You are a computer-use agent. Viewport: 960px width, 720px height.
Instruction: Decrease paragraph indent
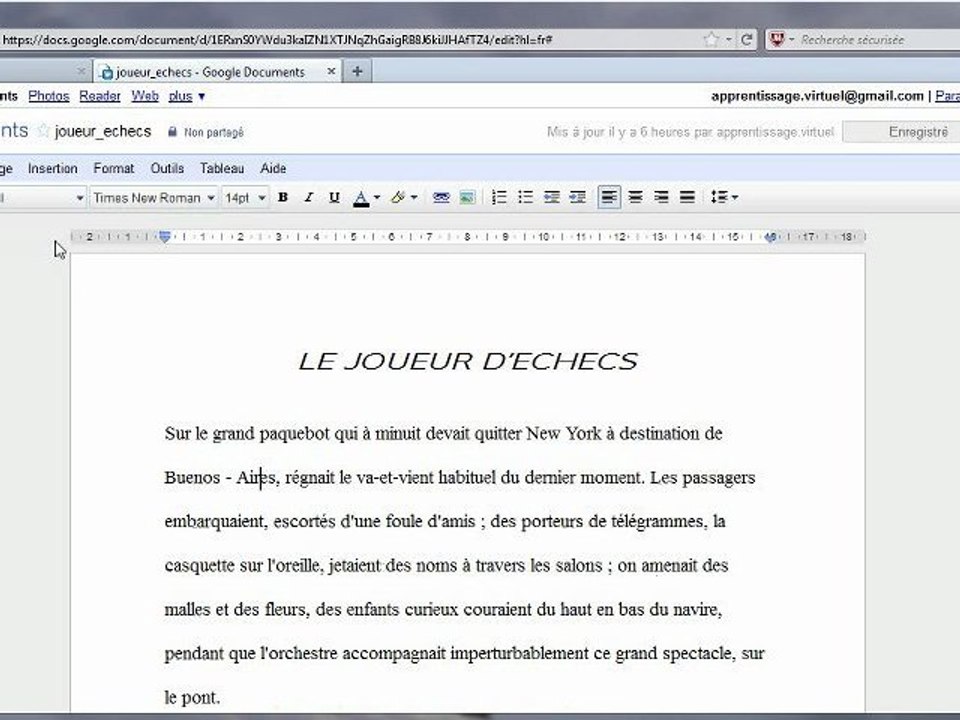pyautogui.click(x=552, y=198)
